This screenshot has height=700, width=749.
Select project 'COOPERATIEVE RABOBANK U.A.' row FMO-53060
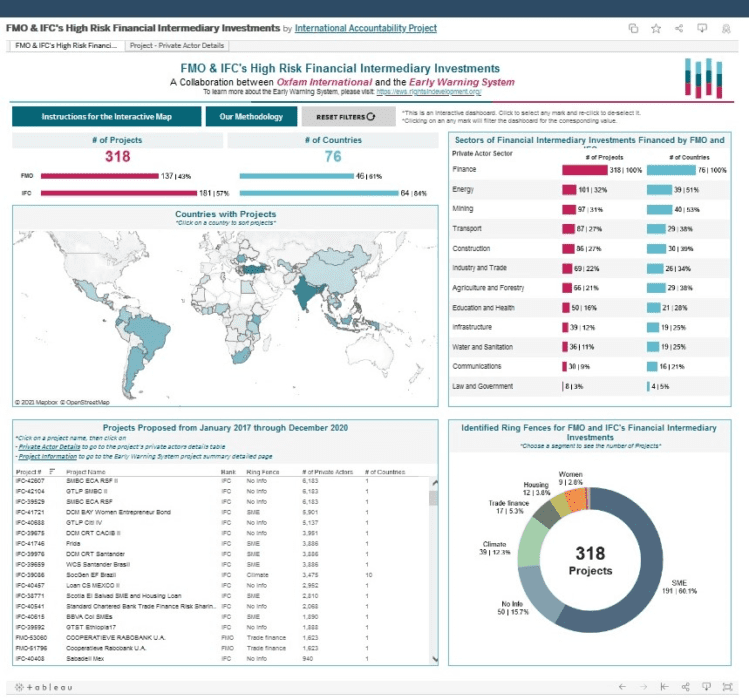(115, 637)
